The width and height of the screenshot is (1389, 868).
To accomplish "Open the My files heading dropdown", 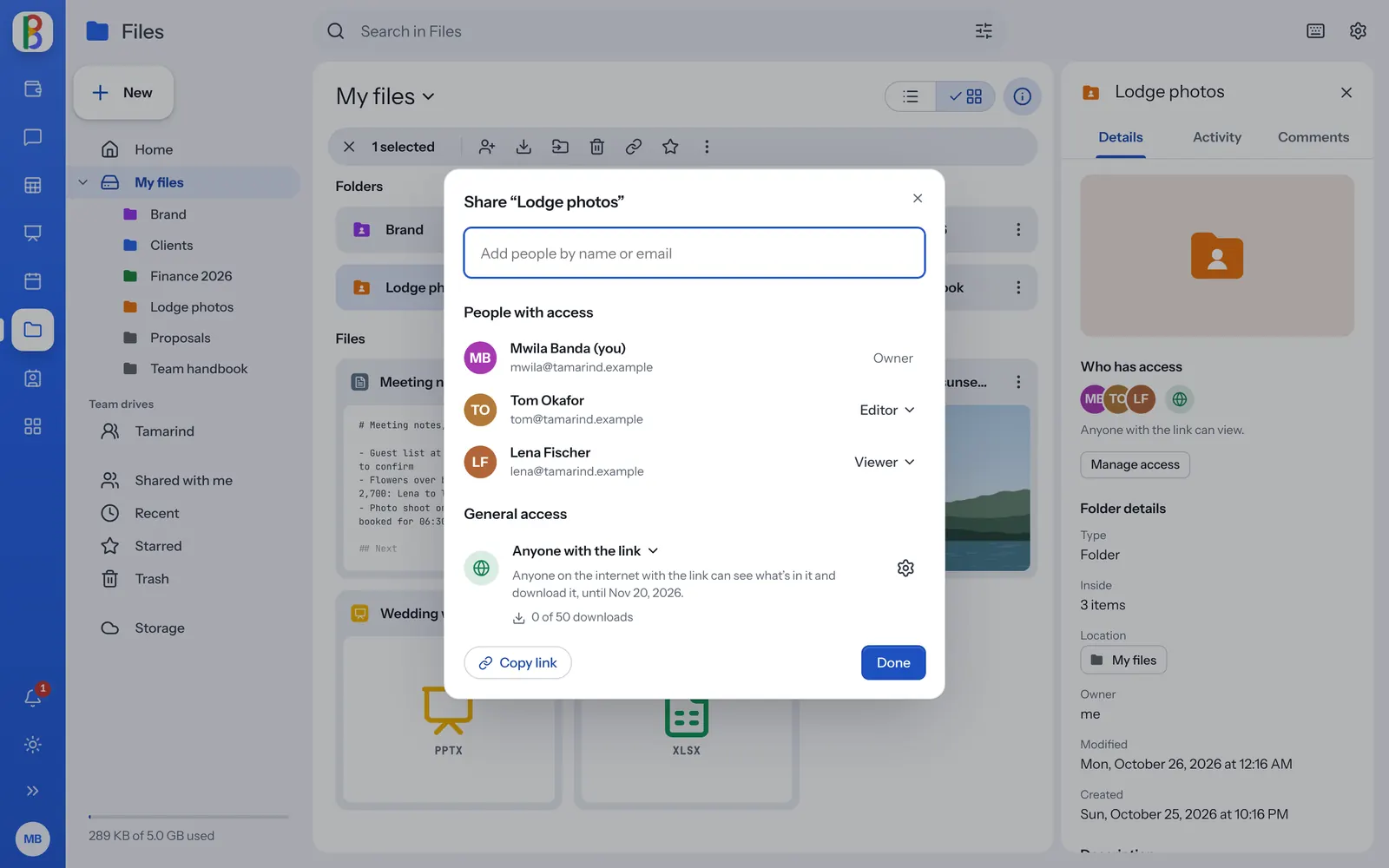I will point(385,96).
